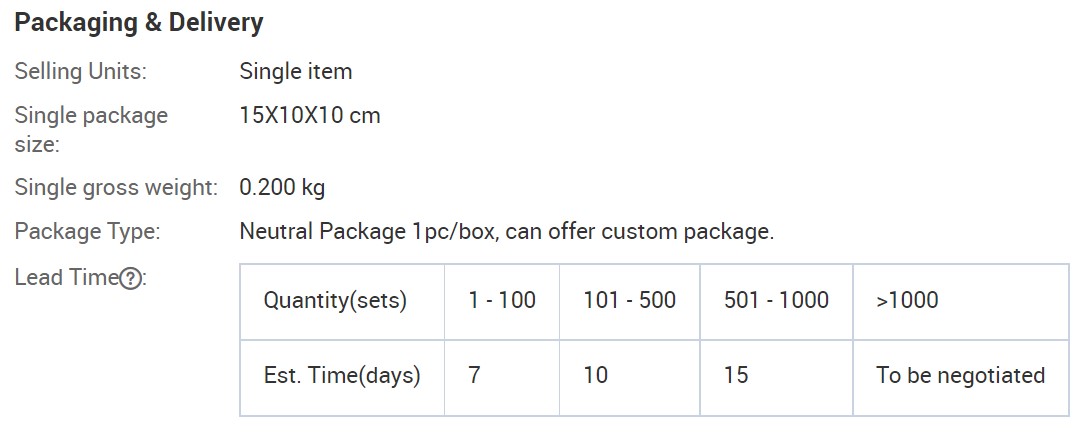Click the To be negotiated cell
This screenshot has height=433, width=1082.
point(961,378)
